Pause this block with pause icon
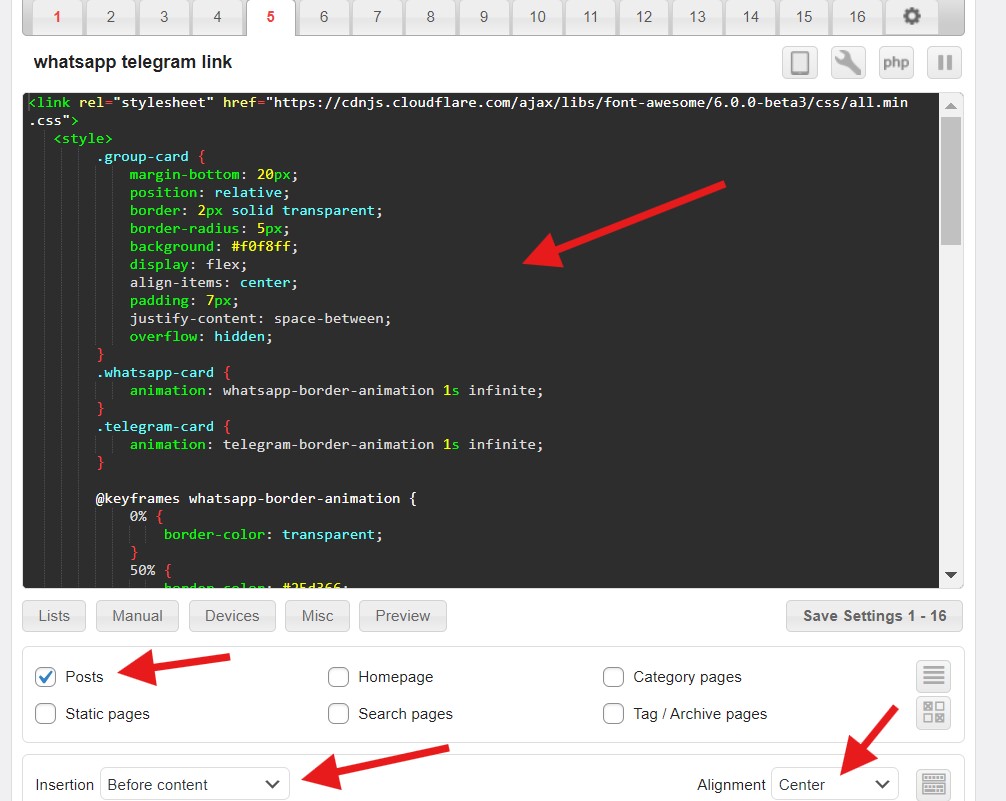The image size is (1006, 801). coord(944,63)
